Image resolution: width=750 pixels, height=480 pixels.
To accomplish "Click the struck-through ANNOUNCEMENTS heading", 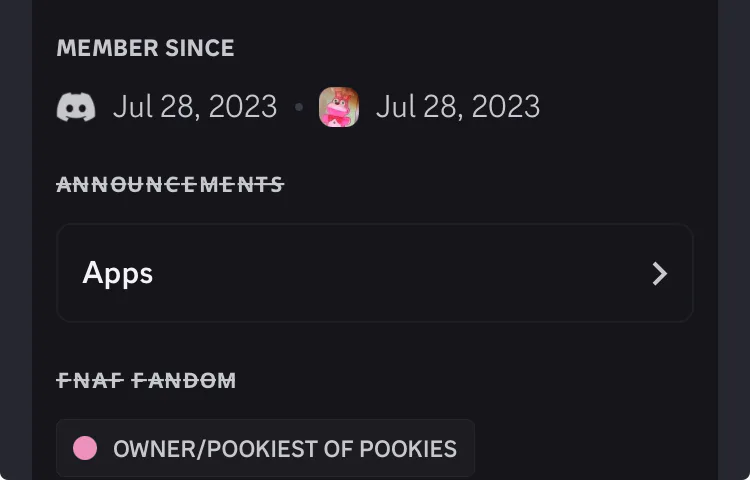I will pos(170,184).
